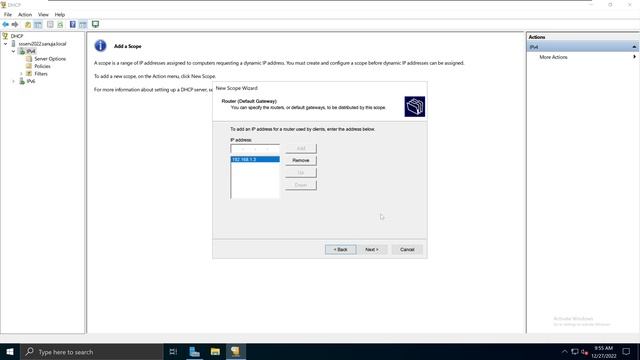Collapse the server node in tree
This screenshot has width=640, height=360.
[6, 44]
